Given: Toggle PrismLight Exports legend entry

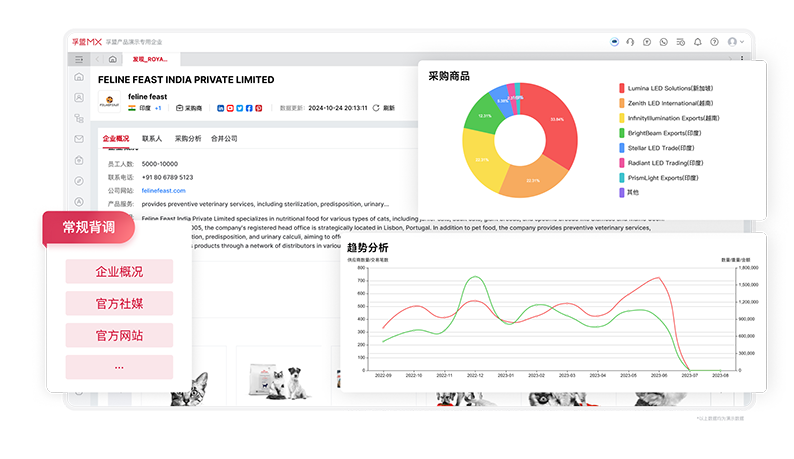Looking at the screenshot, I should tap(659, 178).
